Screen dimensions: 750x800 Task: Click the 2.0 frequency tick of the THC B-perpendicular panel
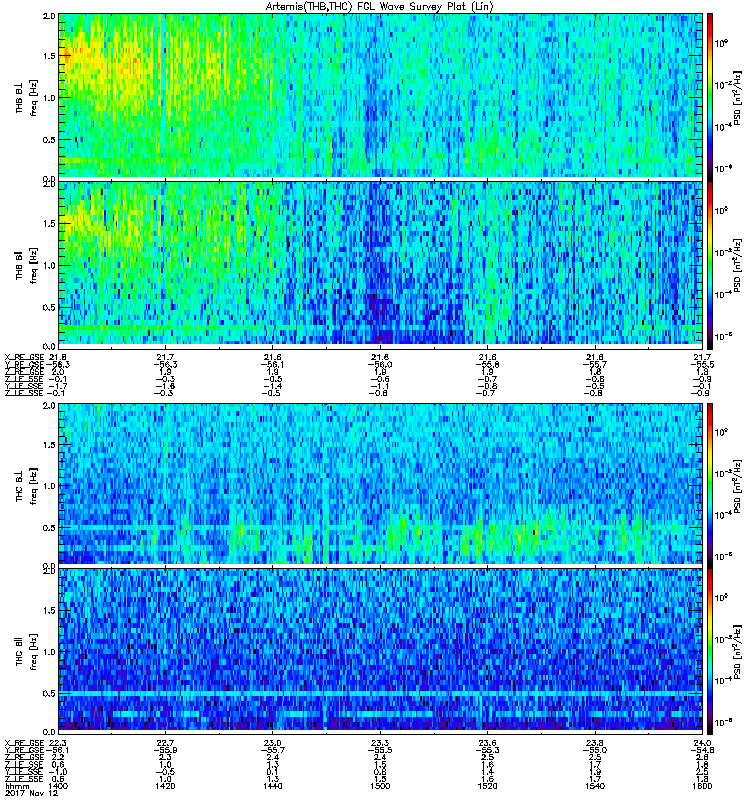pyautogui.click(x=49, y=406)
